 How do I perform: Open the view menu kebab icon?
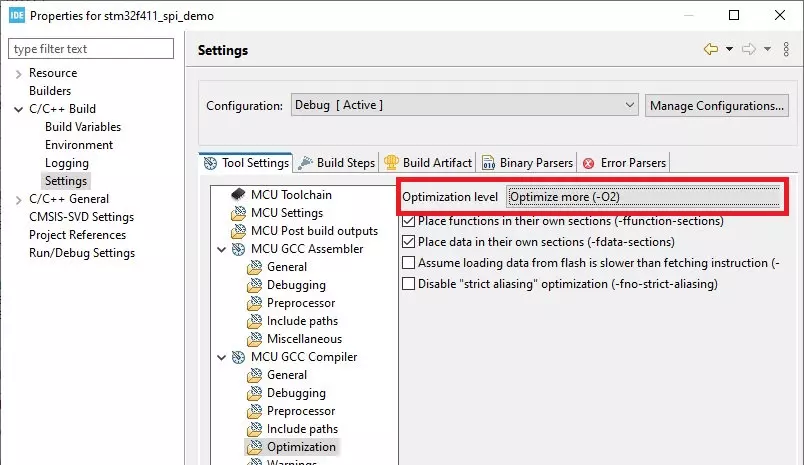coord(787,50)
